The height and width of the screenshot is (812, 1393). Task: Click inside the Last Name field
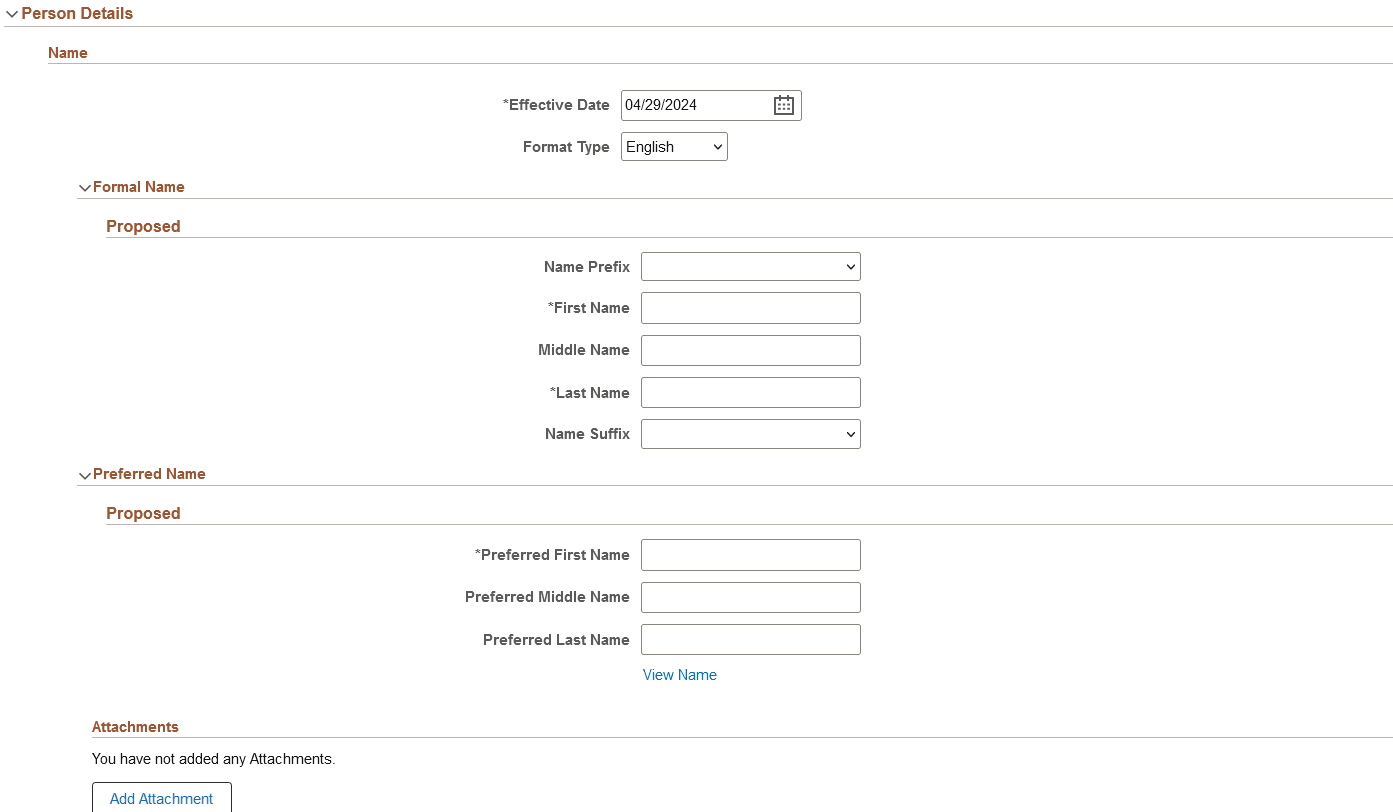pos(750,392)
